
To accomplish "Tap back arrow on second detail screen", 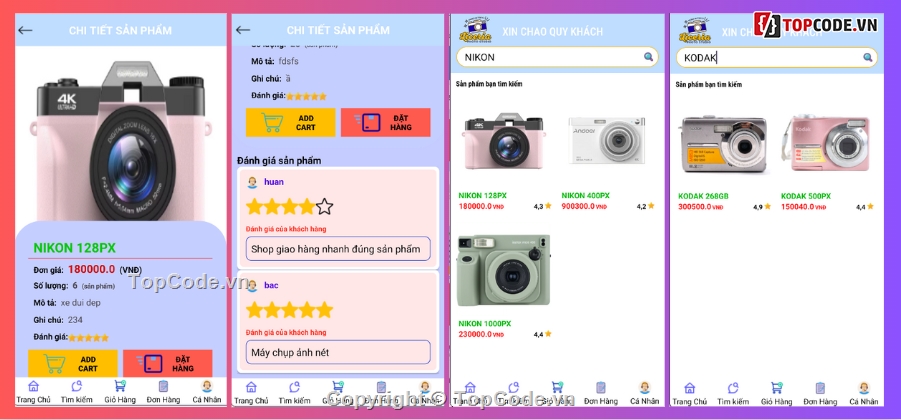I will point(243,30).
